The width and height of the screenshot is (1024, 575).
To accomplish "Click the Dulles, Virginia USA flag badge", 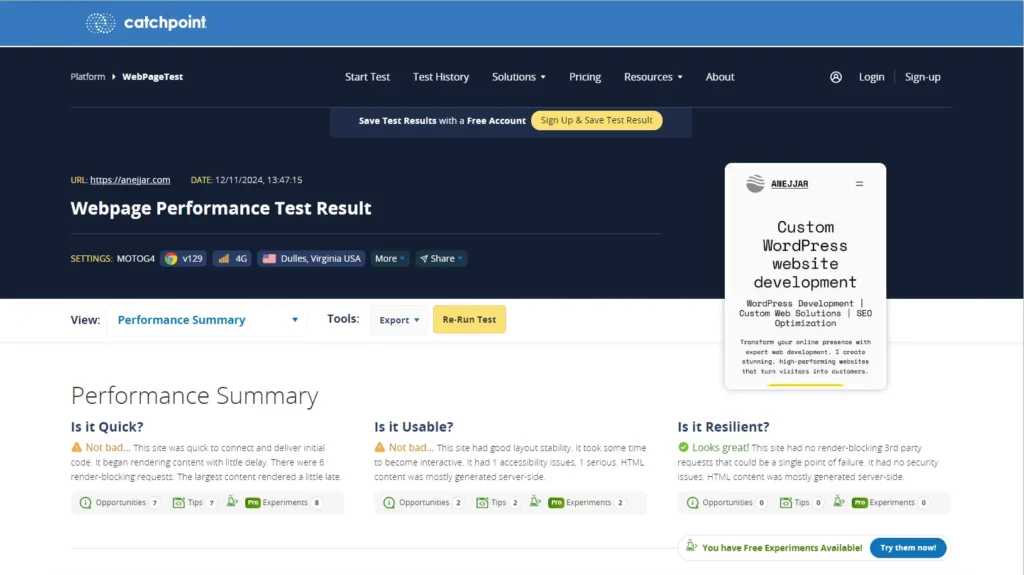I will point(311,259).
